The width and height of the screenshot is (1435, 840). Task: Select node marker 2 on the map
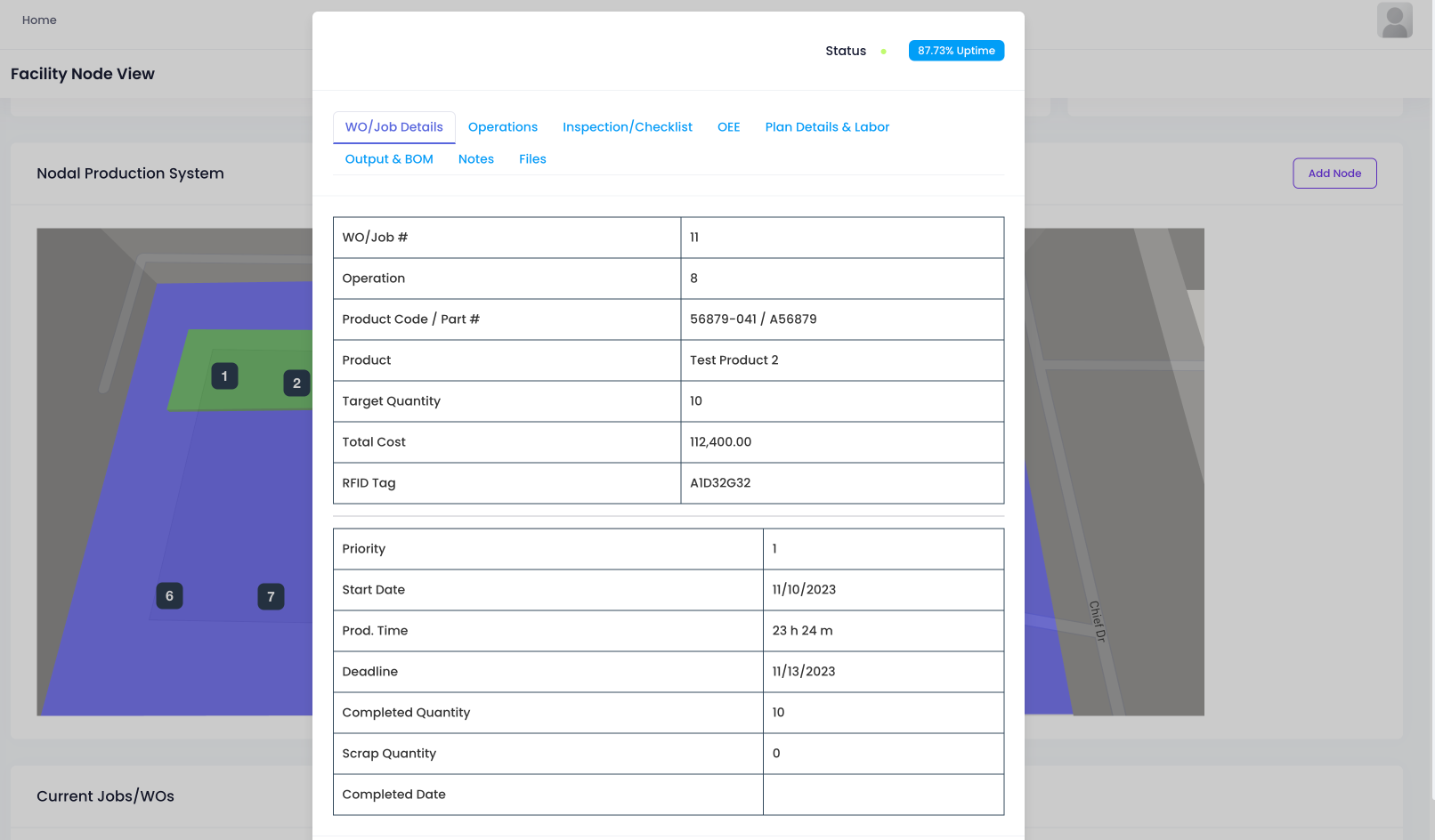(x=296, y=384)
